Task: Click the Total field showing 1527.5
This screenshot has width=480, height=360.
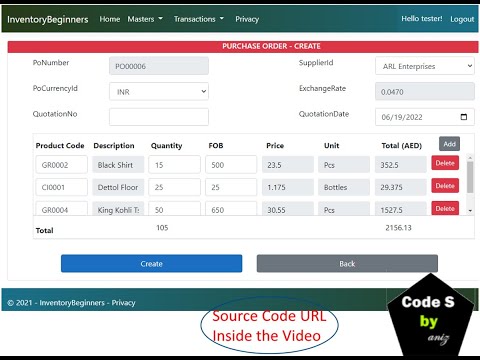Action: coord(401,209)
